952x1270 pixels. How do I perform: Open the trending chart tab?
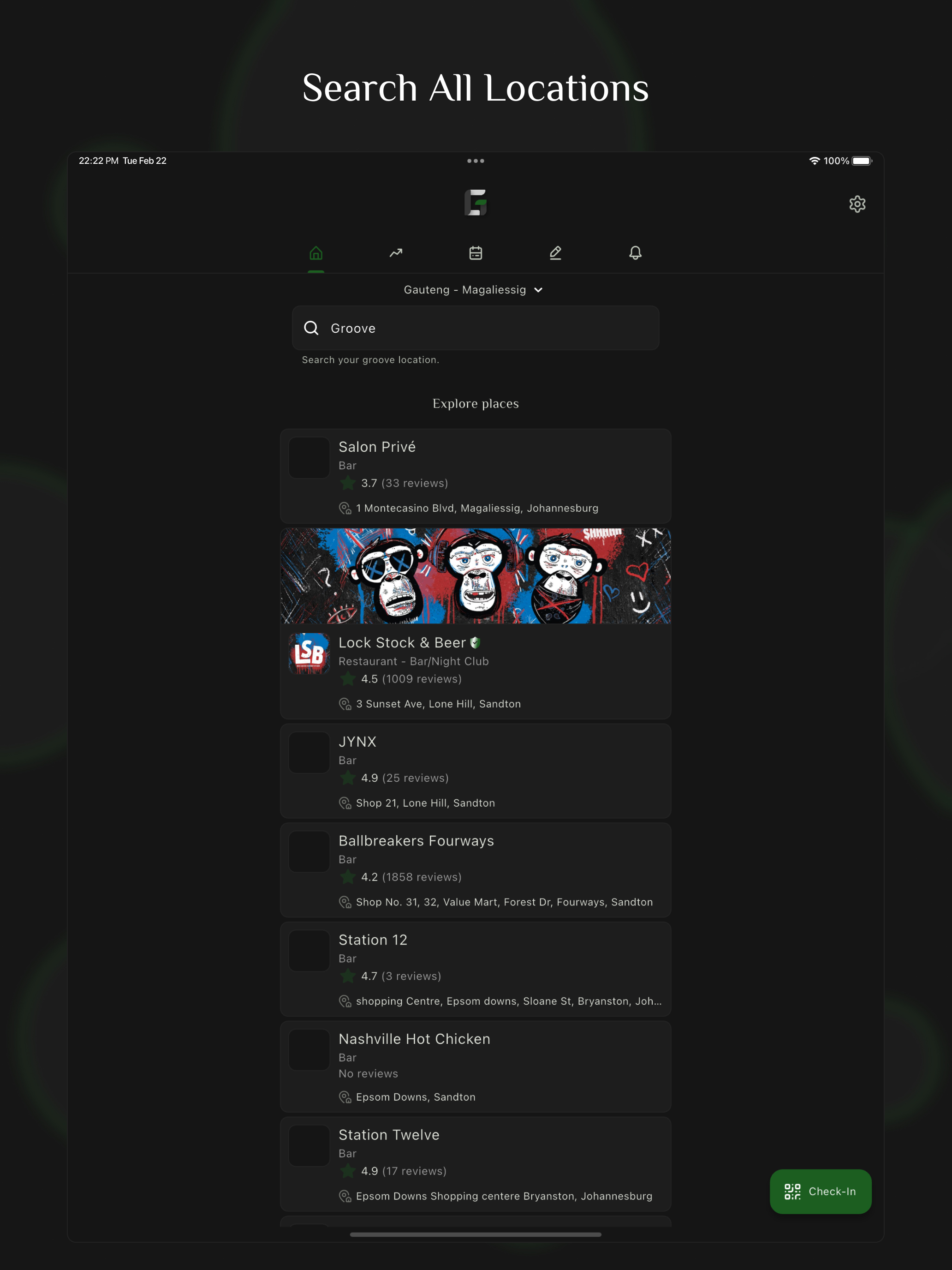[396, 252]
